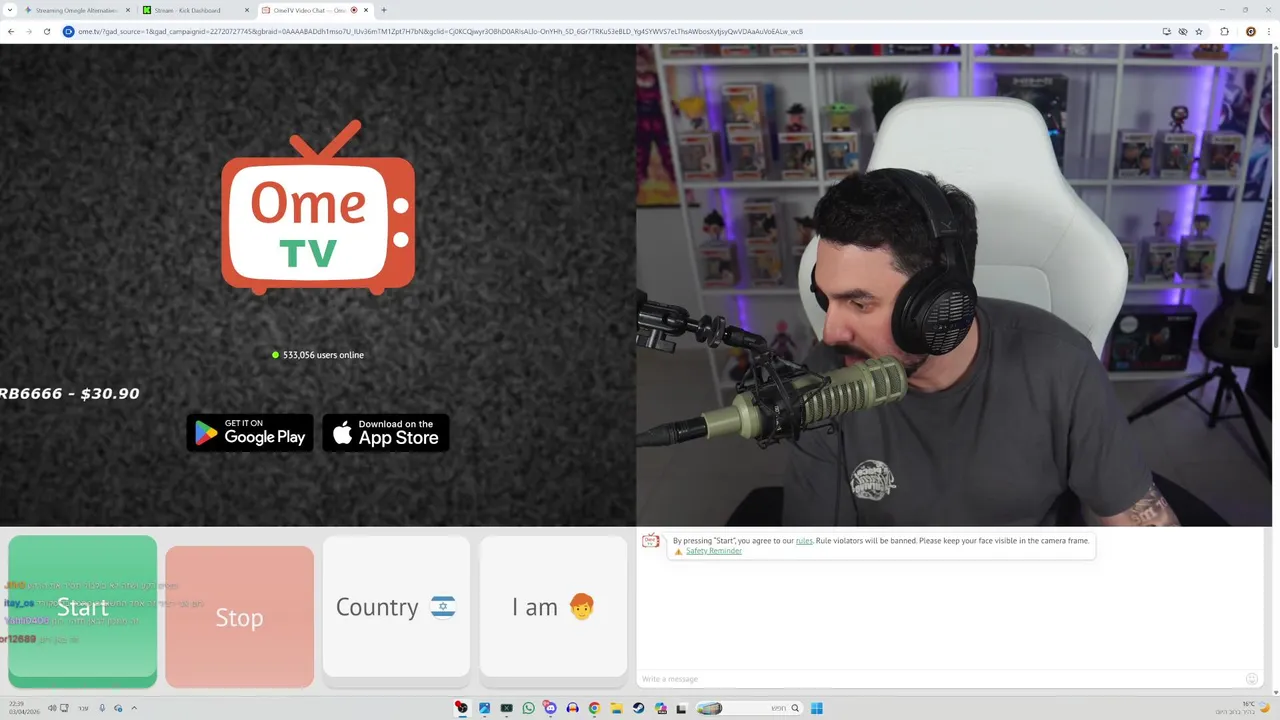
Task: Open Steam from the taskbar
Action: pyautogui.click(x=638, y=708)
